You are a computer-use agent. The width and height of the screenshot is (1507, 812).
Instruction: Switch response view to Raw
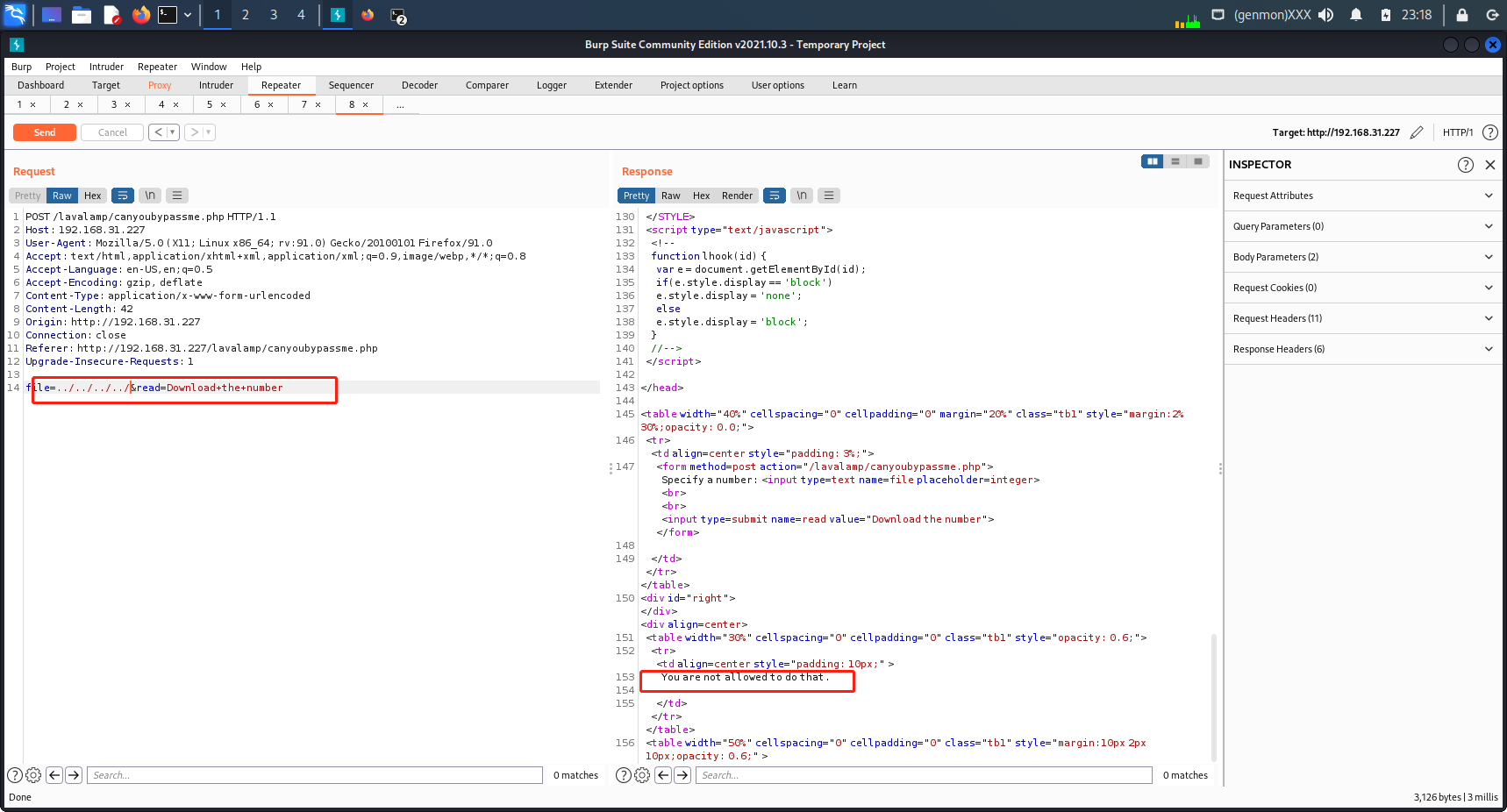(x=671, y=196)
